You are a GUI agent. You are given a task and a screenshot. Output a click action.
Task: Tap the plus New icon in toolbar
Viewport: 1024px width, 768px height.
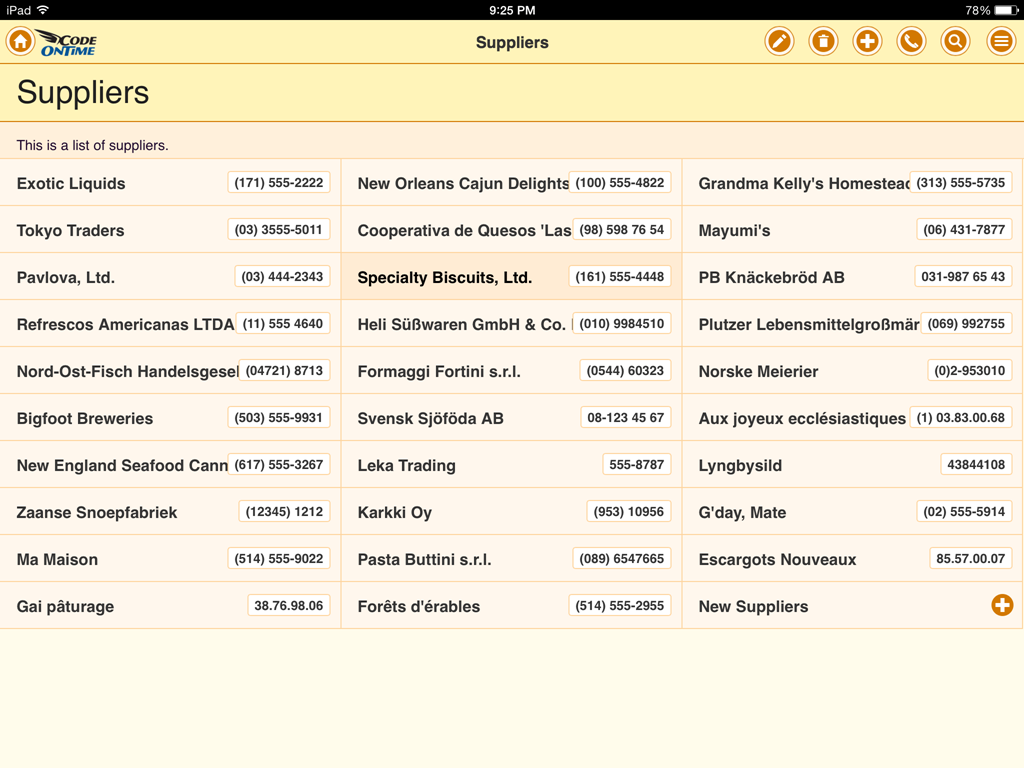[x=867, y=42]
